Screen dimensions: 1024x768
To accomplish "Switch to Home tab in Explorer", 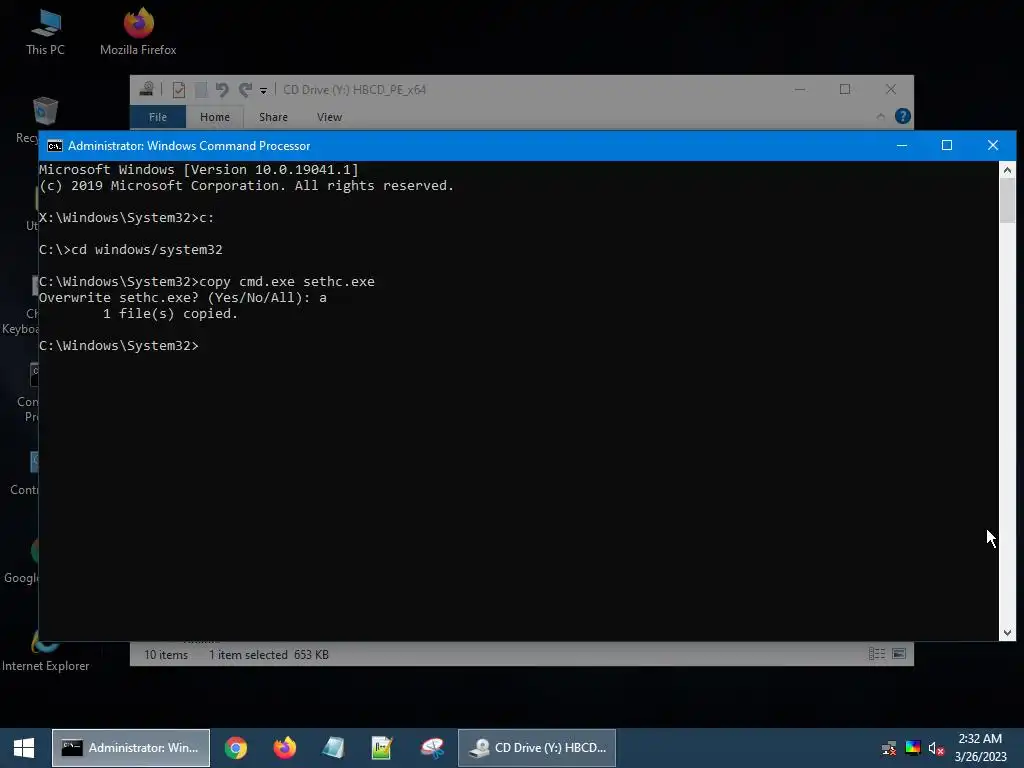I will [x=215, y=117].
